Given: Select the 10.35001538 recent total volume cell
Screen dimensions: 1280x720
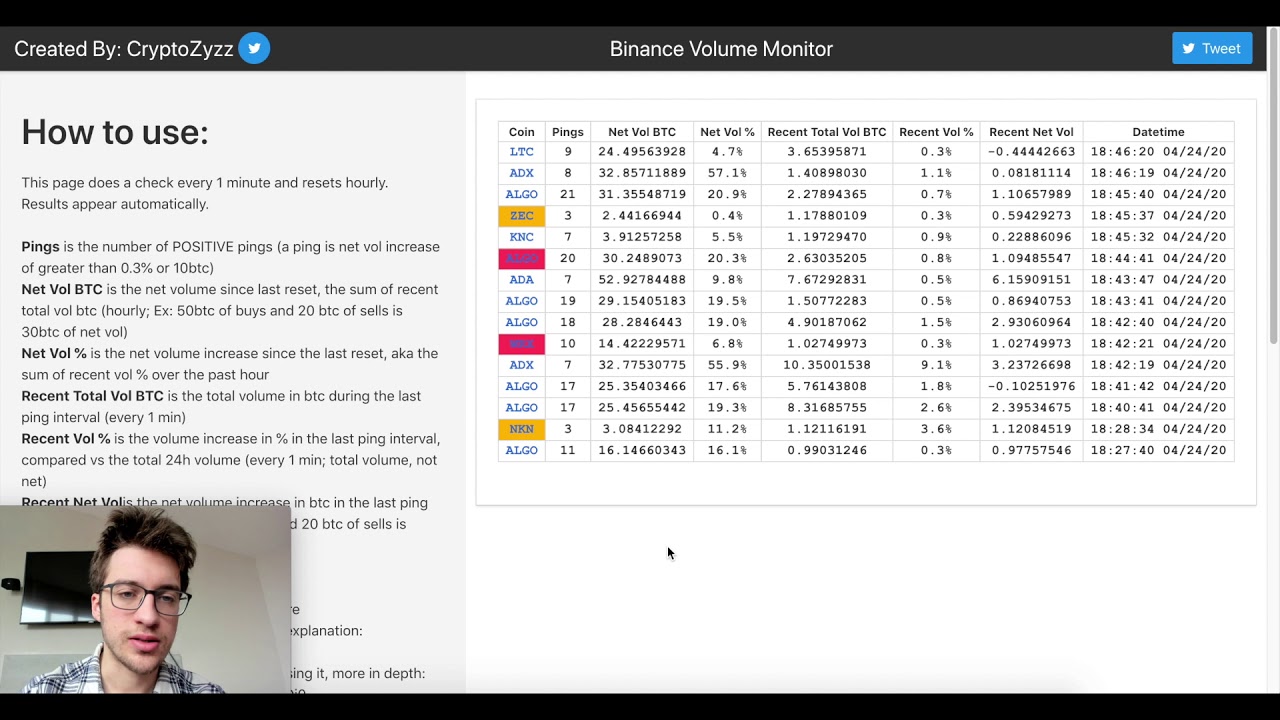Looking at the screenshot, I should 827,365.
